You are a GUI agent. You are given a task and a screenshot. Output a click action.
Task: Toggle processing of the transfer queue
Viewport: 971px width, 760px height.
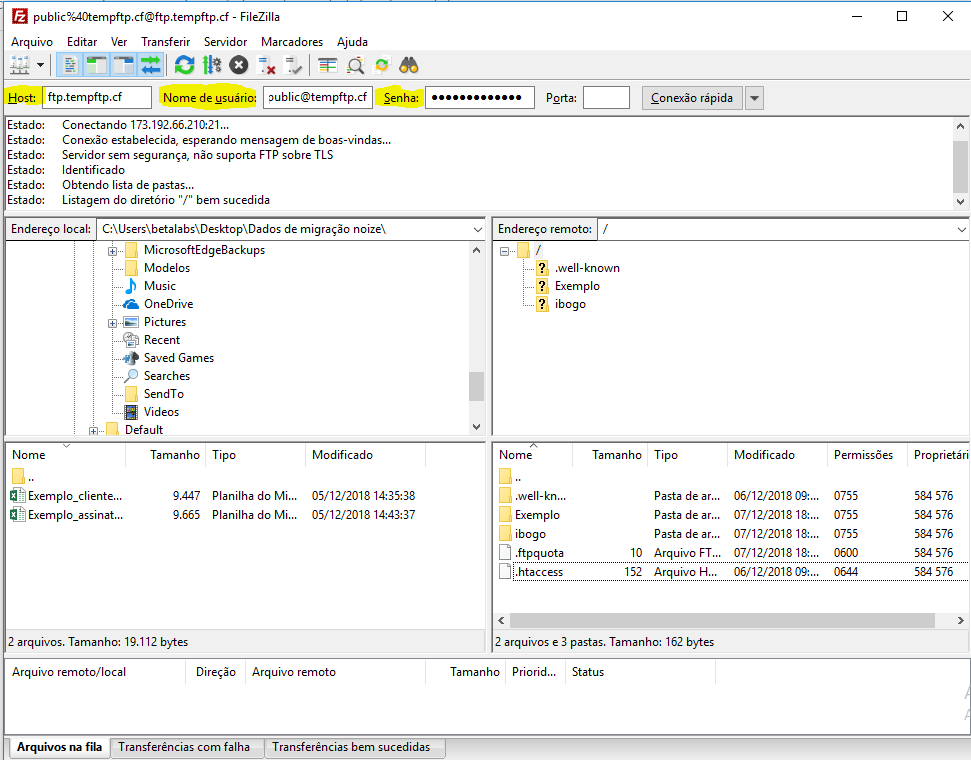(x=211, y=66)
